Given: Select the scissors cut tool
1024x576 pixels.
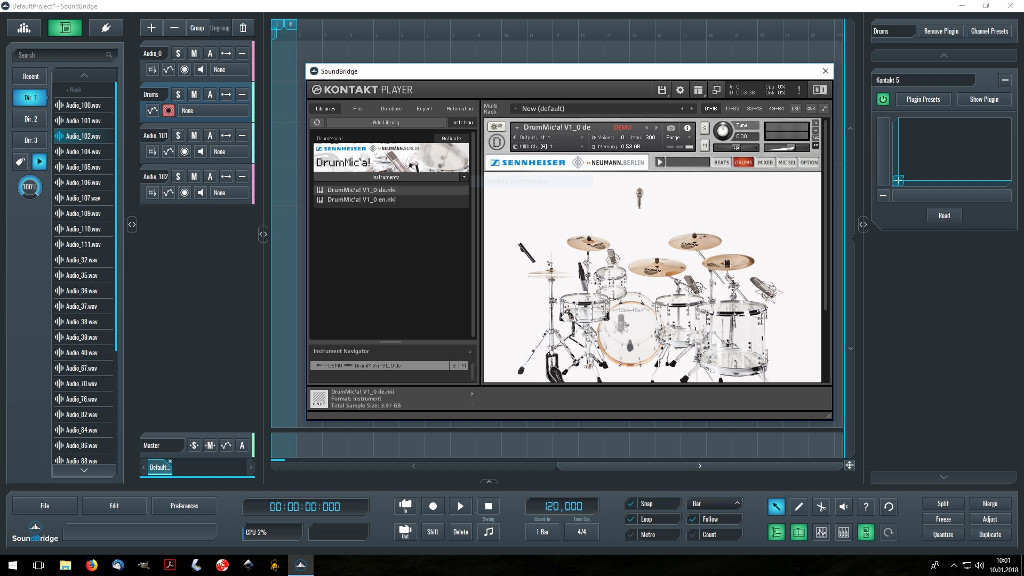Looking at the screenshot, I should (x=821, y=507).
